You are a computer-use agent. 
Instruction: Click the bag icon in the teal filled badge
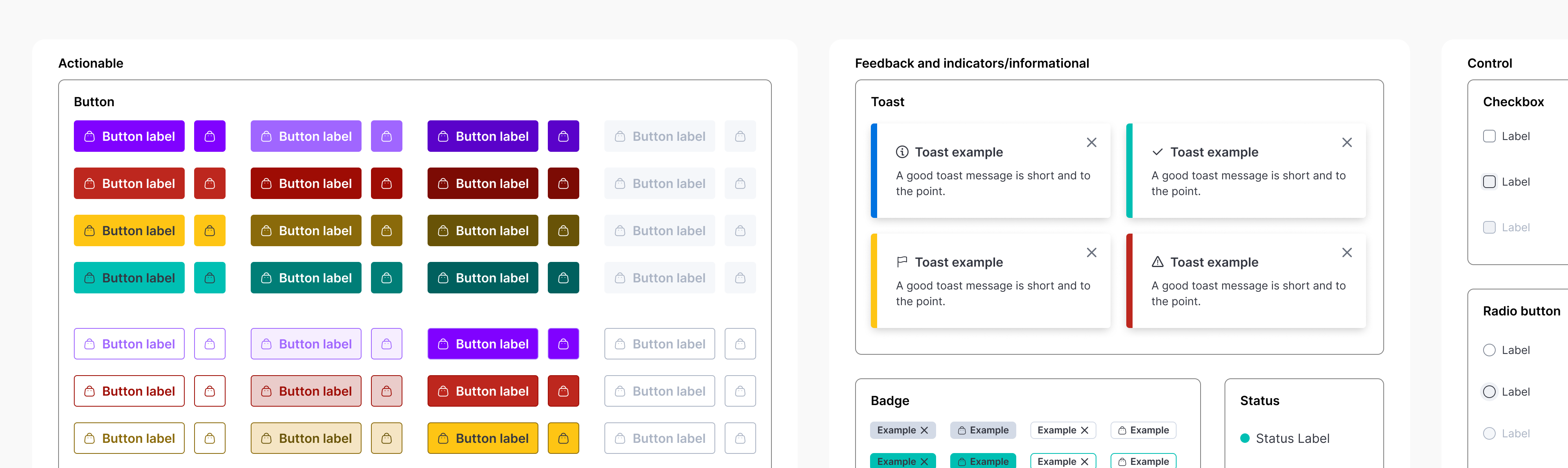(962, 462)
